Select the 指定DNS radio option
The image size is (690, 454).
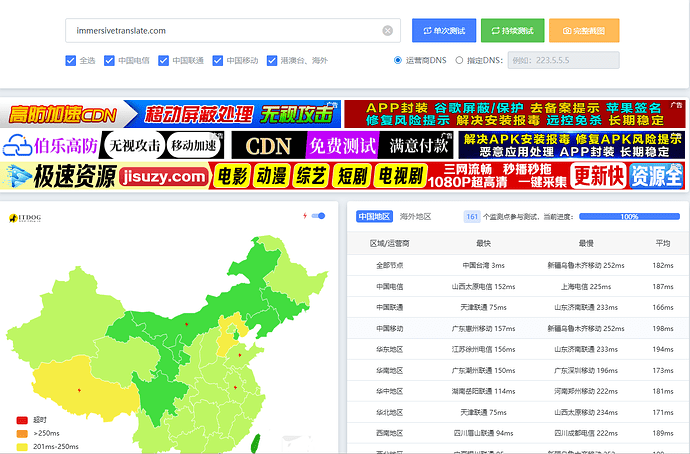459,60
